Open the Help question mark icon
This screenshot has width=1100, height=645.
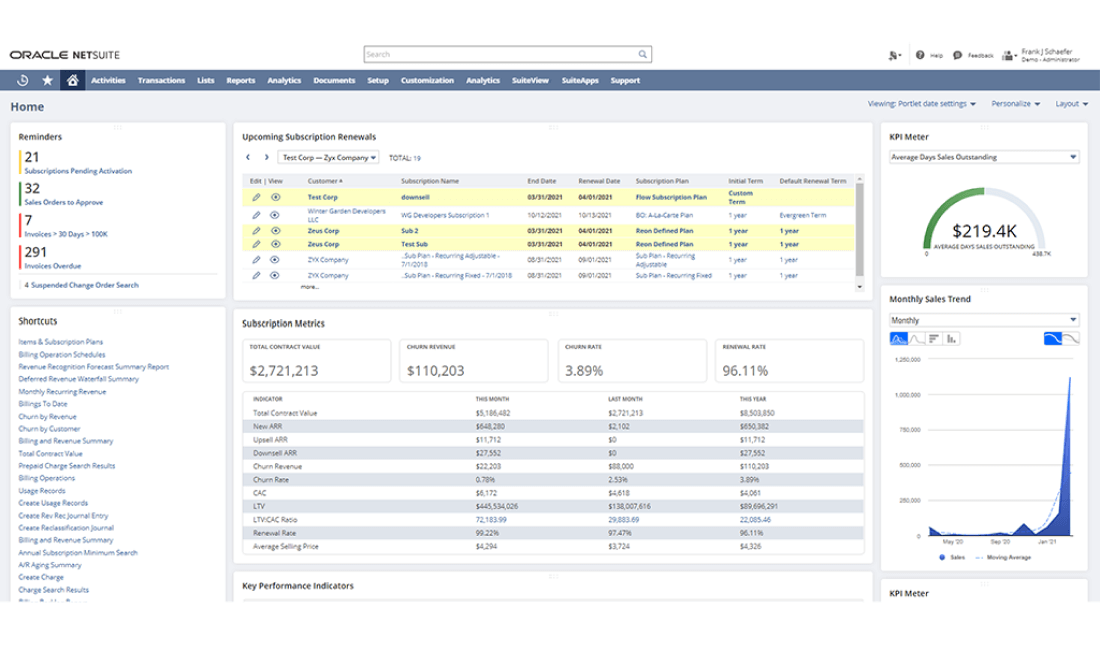tap(922, 55)
